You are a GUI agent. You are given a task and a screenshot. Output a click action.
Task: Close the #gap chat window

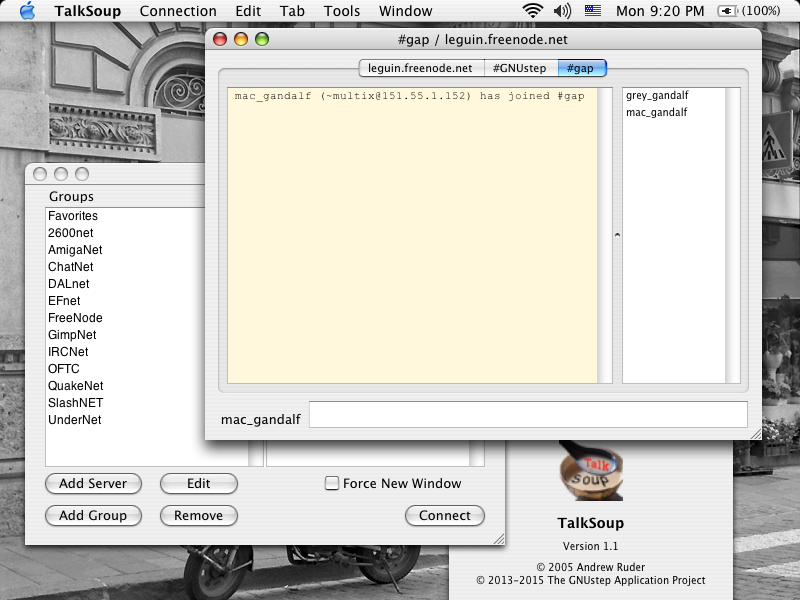(220, 39)
